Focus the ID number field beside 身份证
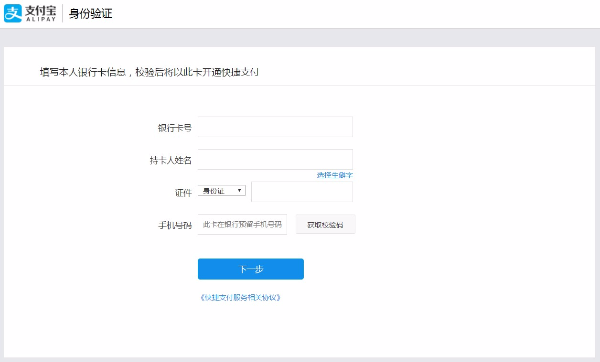 302,192
